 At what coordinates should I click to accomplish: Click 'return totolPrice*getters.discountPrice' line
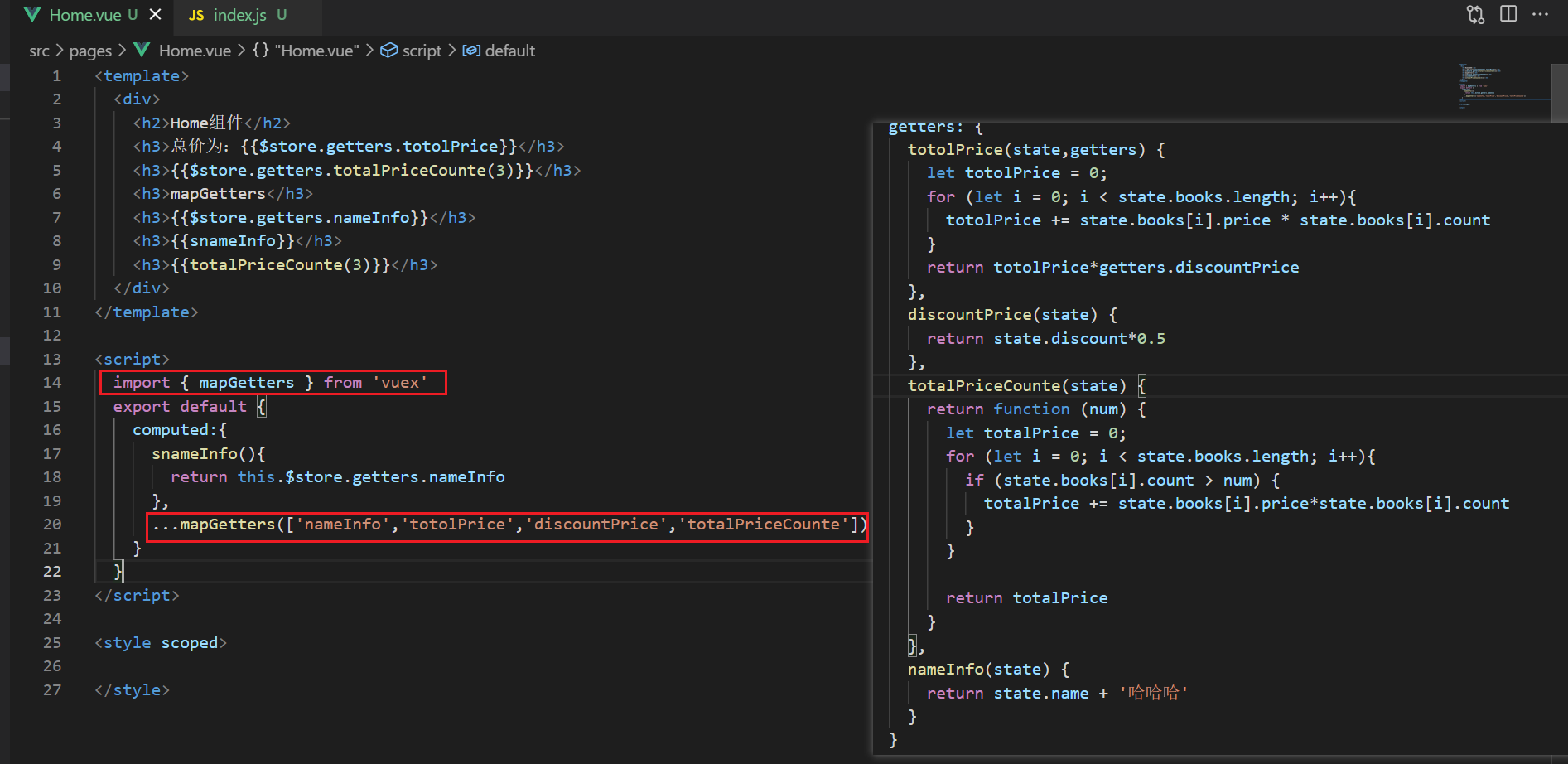[x=1112, y=268]
